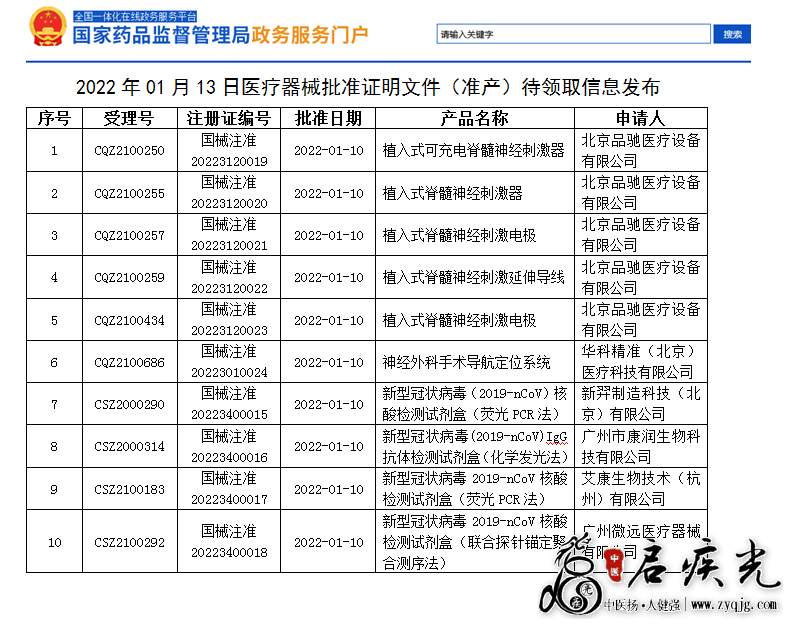Click the 国家药品监督管理局政务服务门户 site title
This screenshot has height=624, width=788.
(221, 35)
